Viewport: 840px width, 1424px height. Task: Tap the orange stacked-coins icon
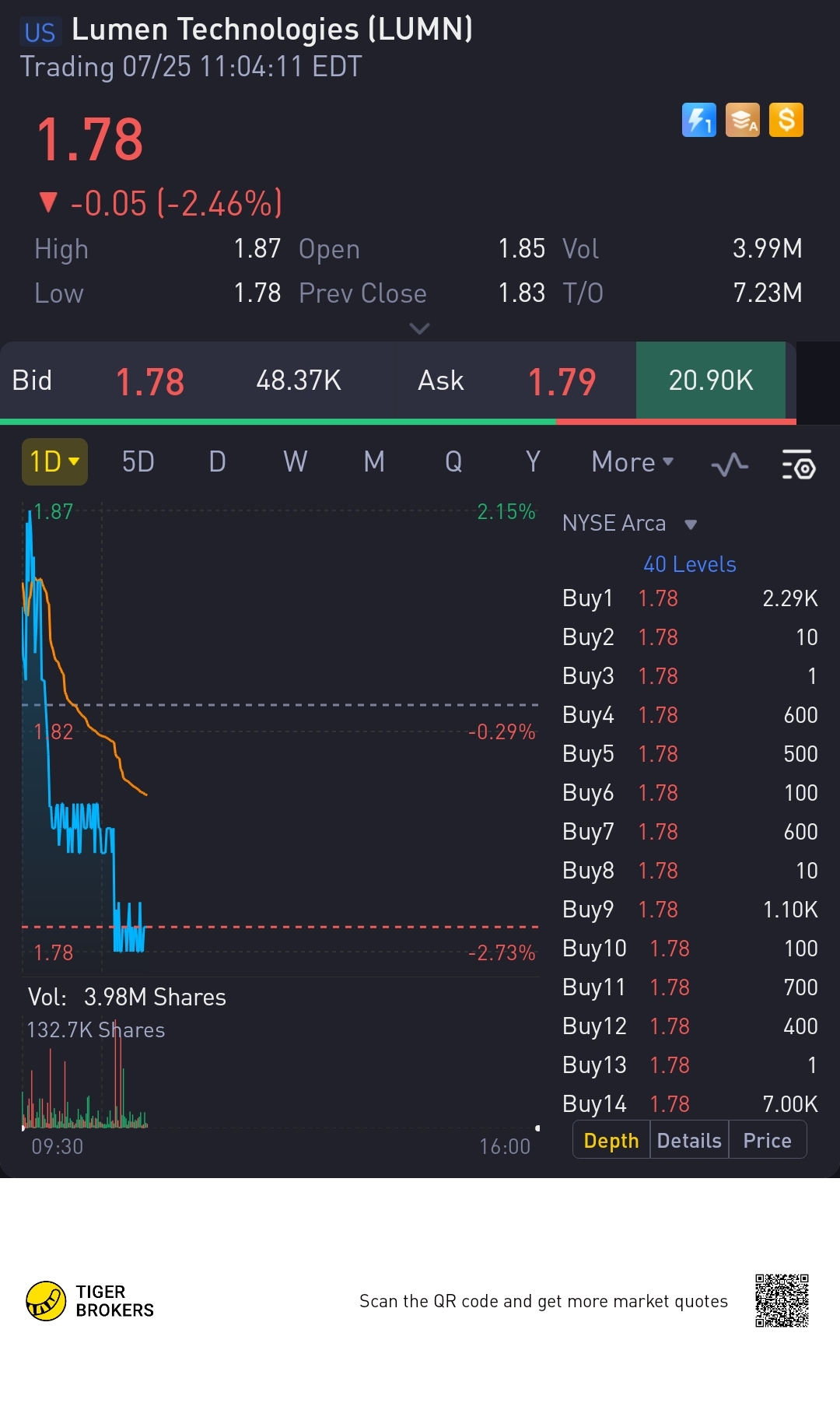pyautogui.click(x=742, y=121)
